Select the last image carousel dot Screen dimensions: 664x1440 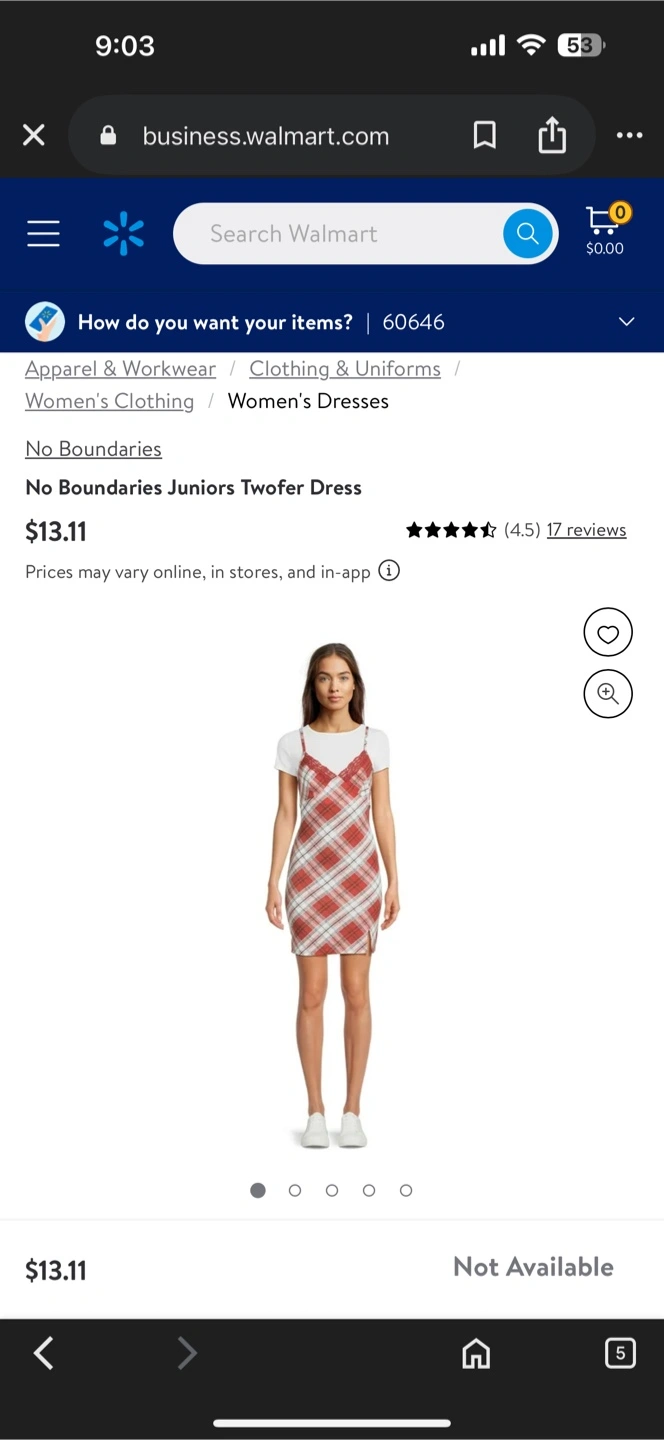[406, 1190]
